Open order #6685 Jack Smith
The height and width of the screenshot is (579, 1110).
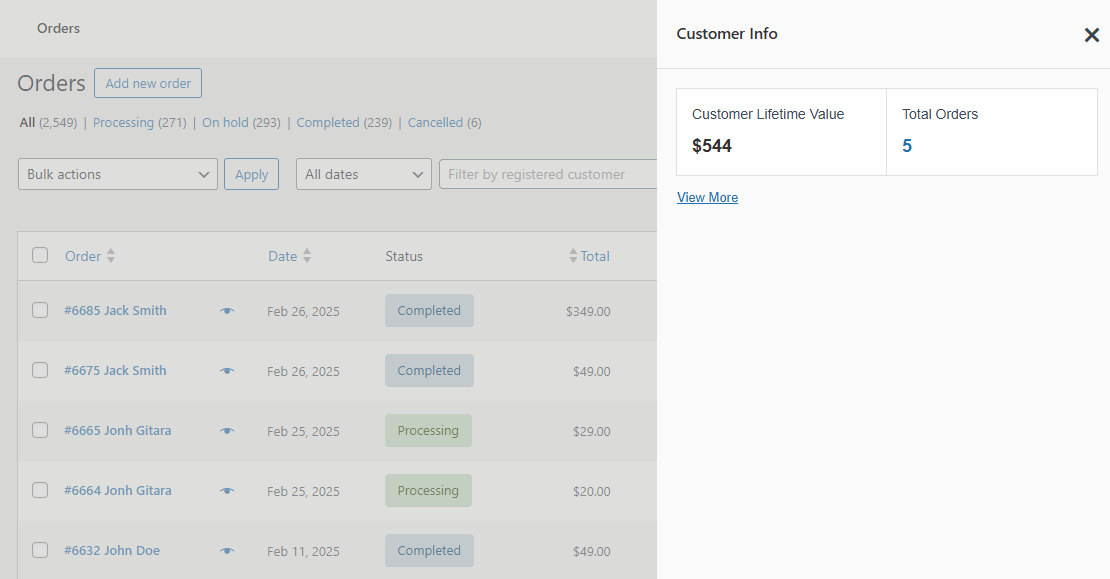click(x=115, y=311)
